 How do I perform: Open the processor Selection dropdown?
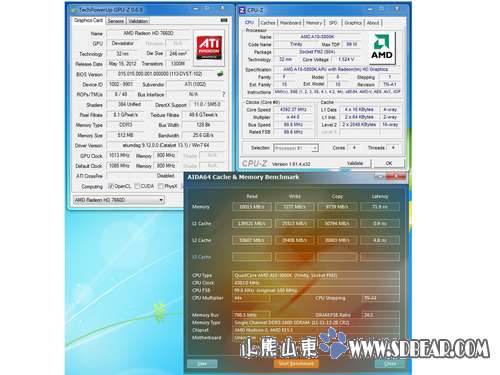296,148
